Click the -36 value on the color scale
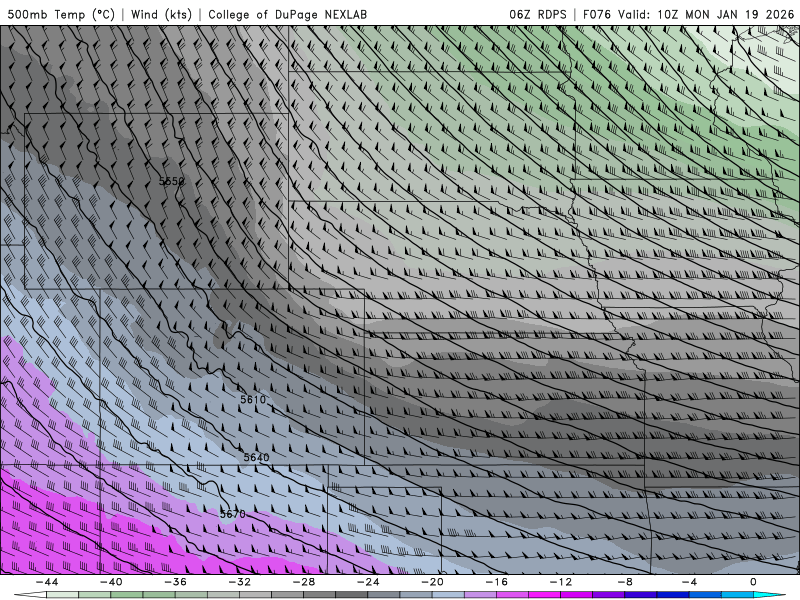 (175, 582)
